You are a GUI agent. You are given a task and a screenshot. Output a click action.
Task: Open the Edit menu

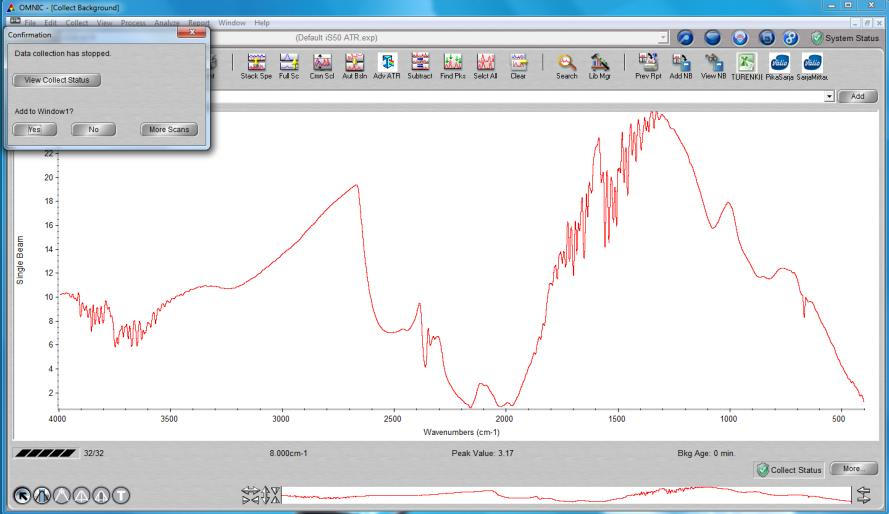click(x=50, y=23)
